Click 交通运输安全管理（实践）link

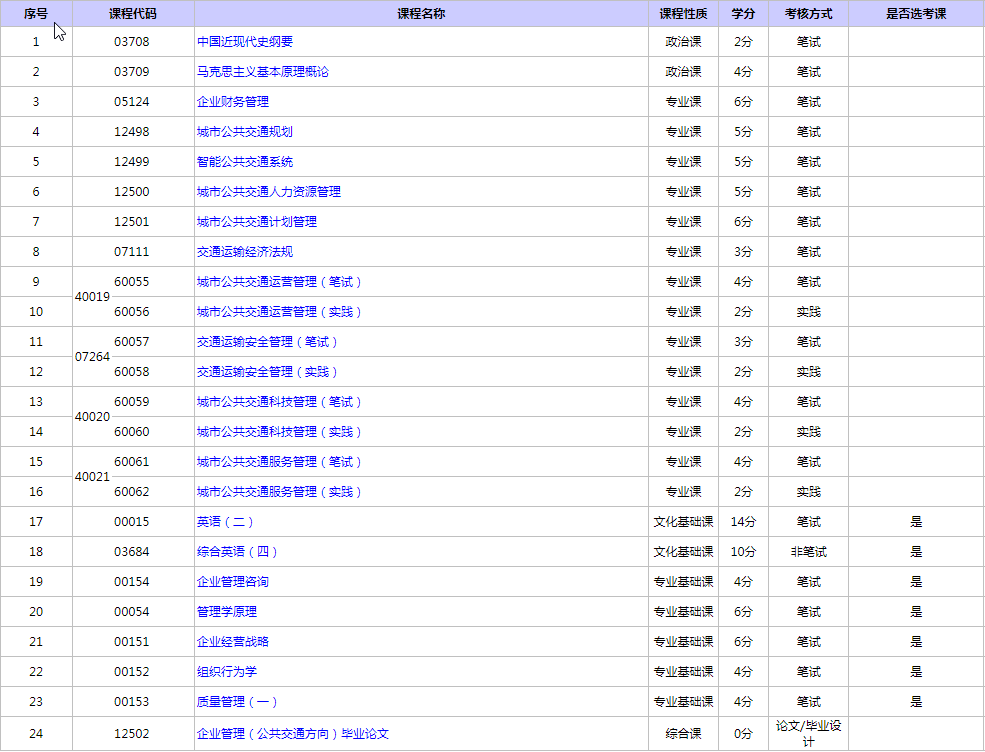(268, 372)
